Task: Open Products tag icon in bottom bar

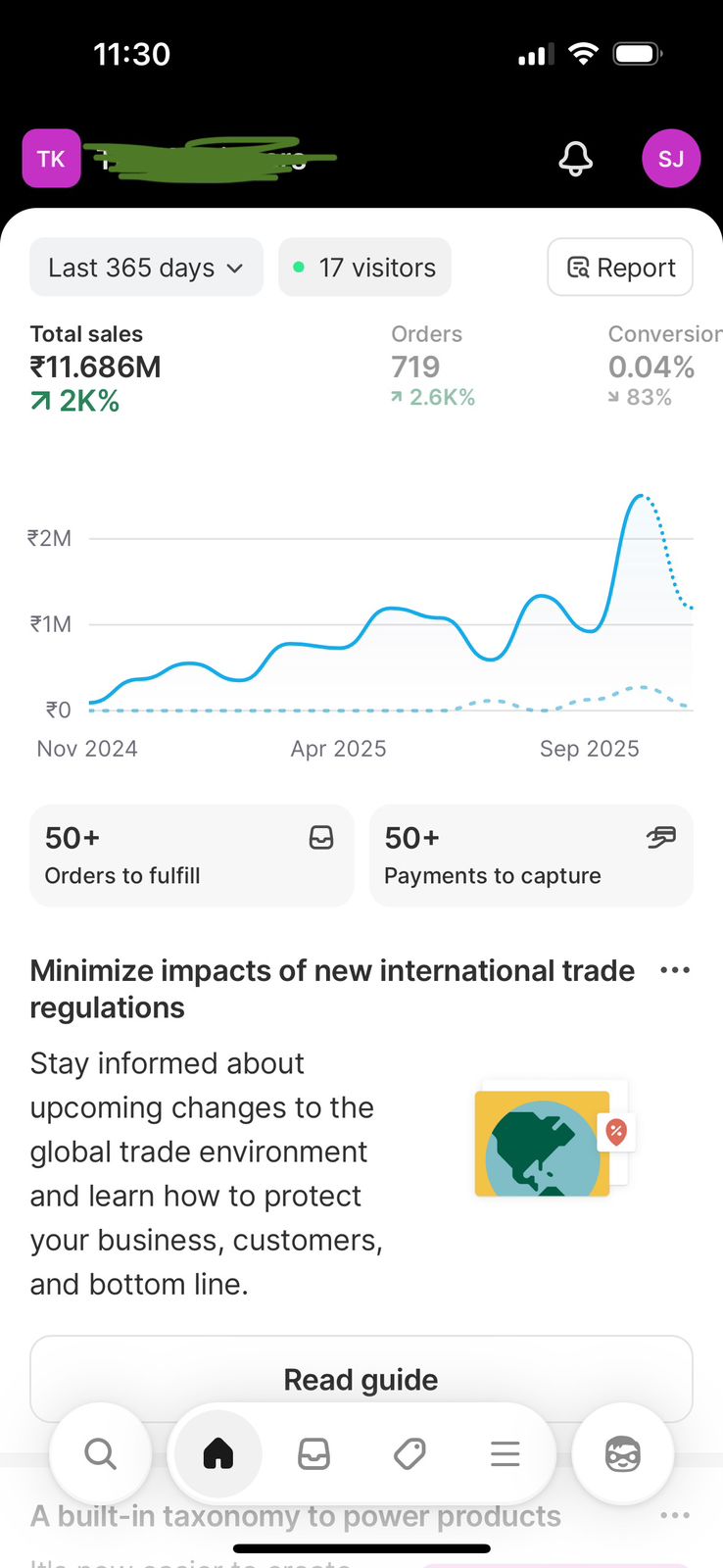Action: (x=410, y=1453)
